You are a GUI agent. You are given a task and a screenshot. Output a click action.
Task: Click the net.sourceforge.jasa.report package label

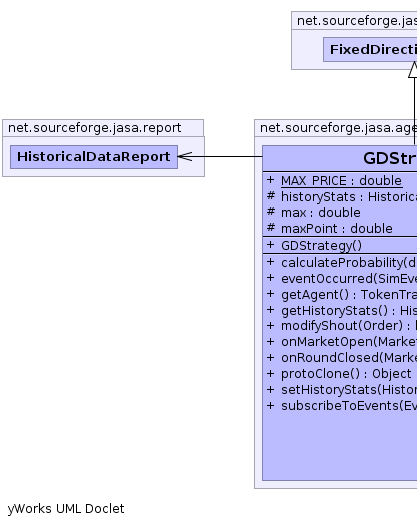[x=95, y=128]
